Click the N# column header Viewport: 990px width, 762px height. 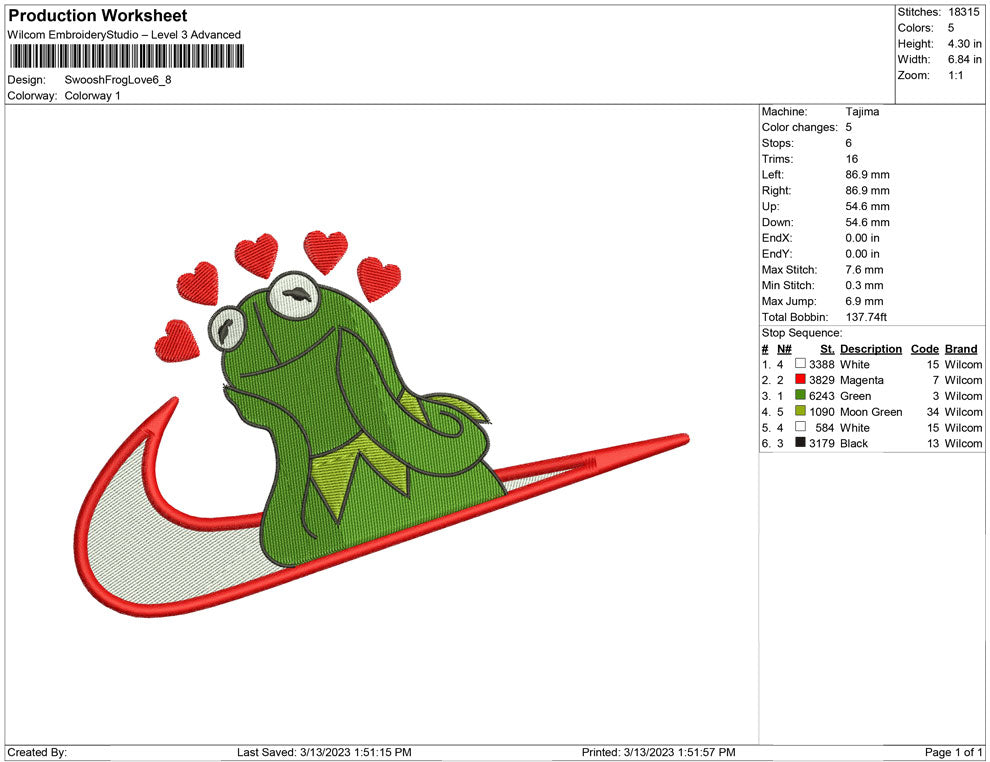click(x=784, y=349)
